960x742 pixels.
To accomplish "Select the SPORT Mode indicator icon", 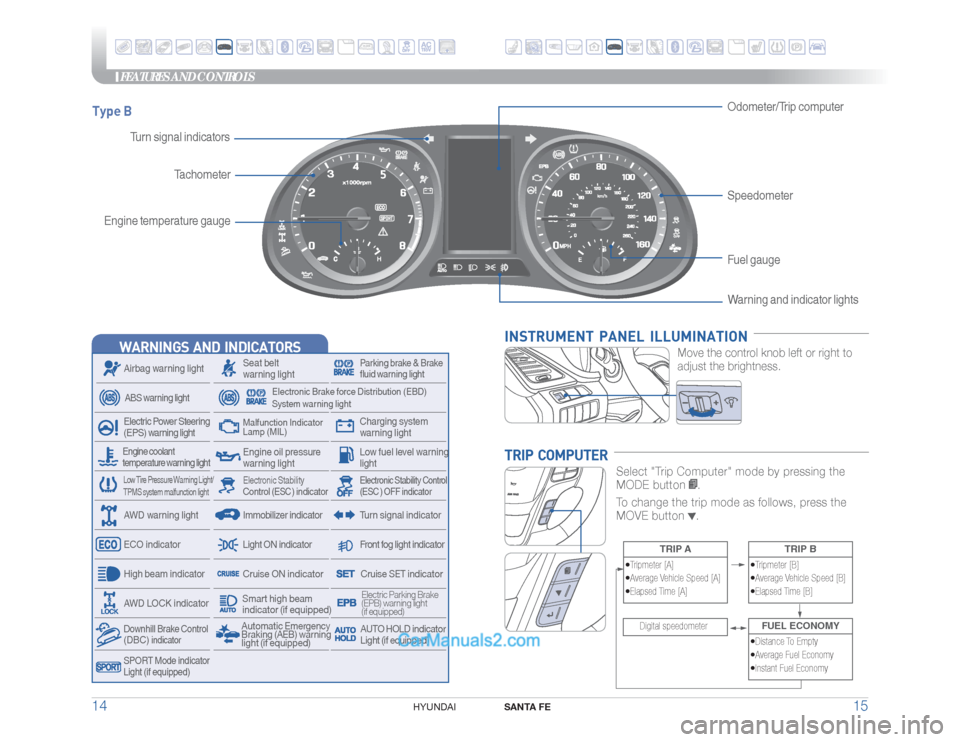I will (108, 667).
